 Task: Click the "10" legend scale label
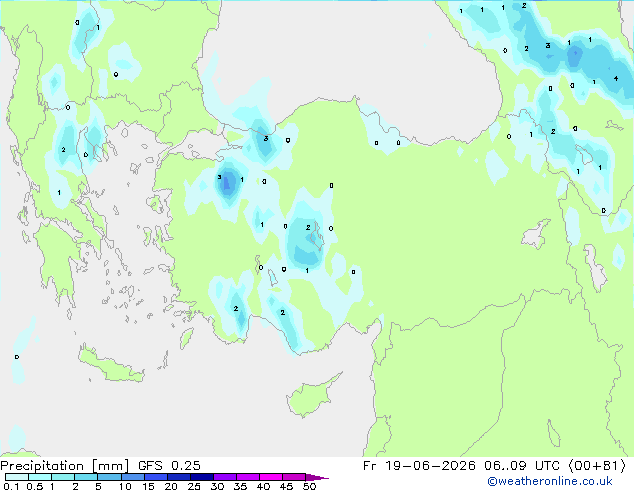[x=125, y=486]
